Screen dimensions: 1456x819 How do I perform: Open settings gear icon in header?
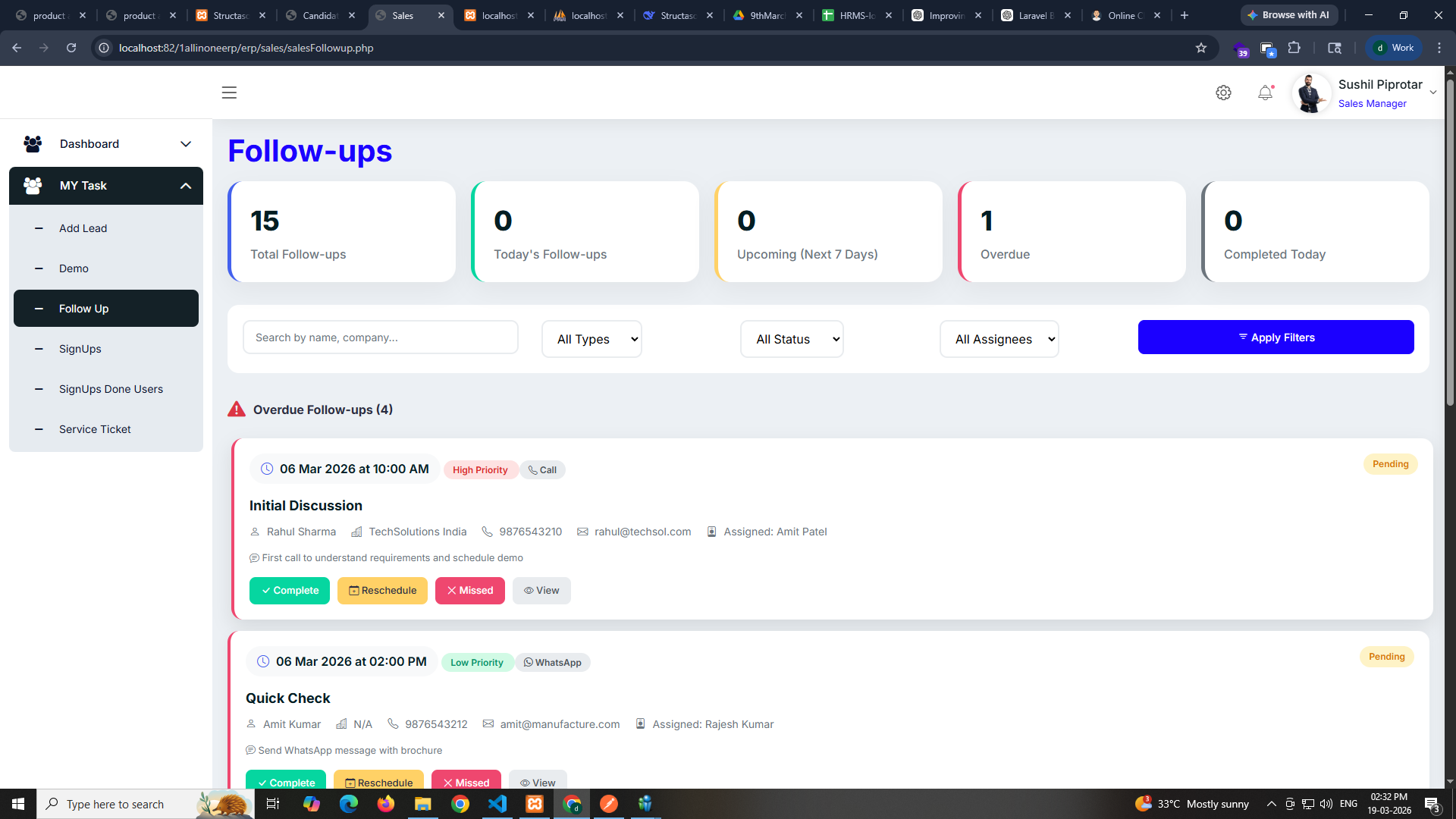[x=1223, y=93]
